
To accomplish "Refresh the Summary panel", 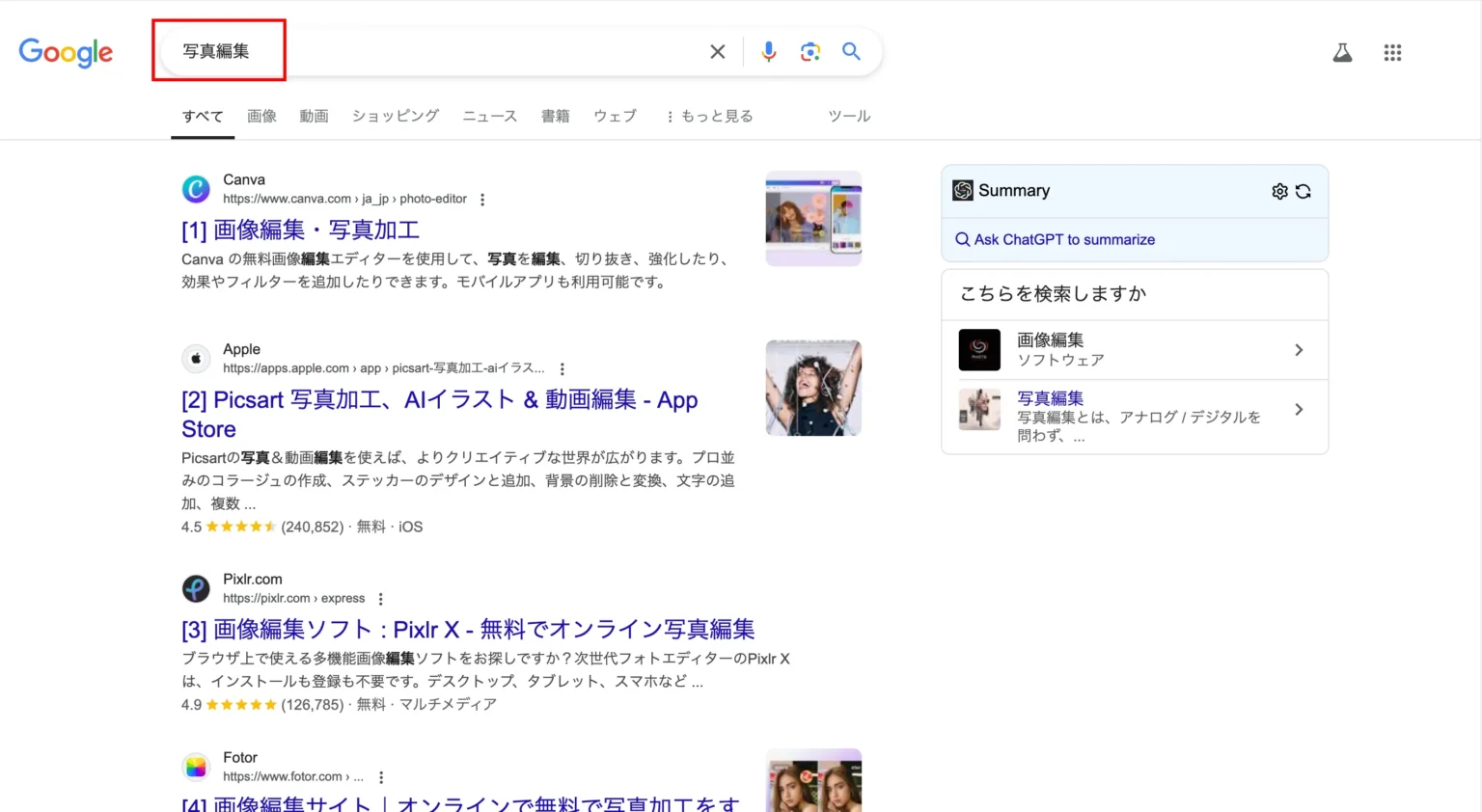I will (x=1304, y=191).
